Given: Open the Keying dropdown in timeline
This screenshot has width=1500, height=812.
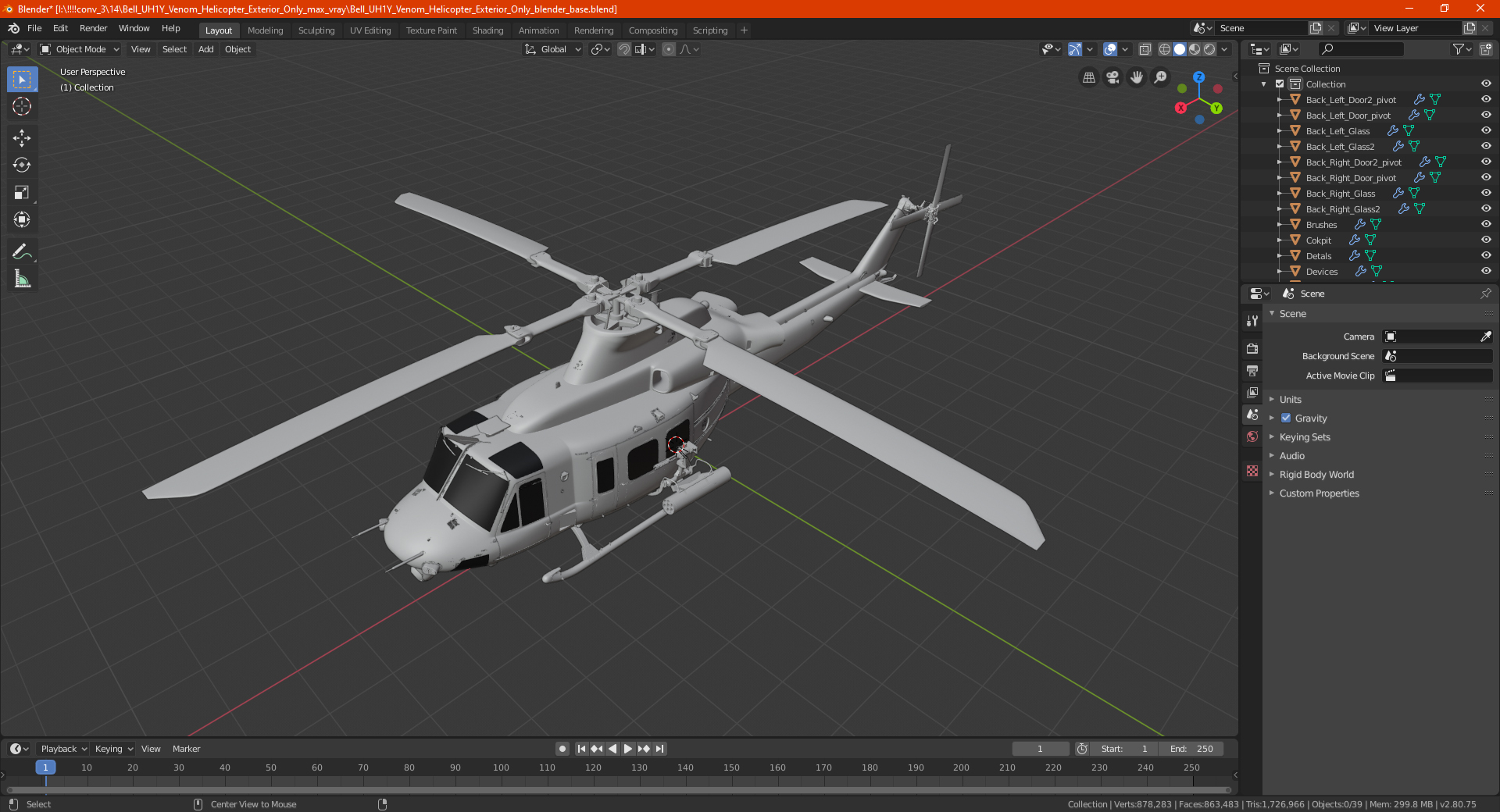Looking at the screenshot, I should [x=114, y=749].
